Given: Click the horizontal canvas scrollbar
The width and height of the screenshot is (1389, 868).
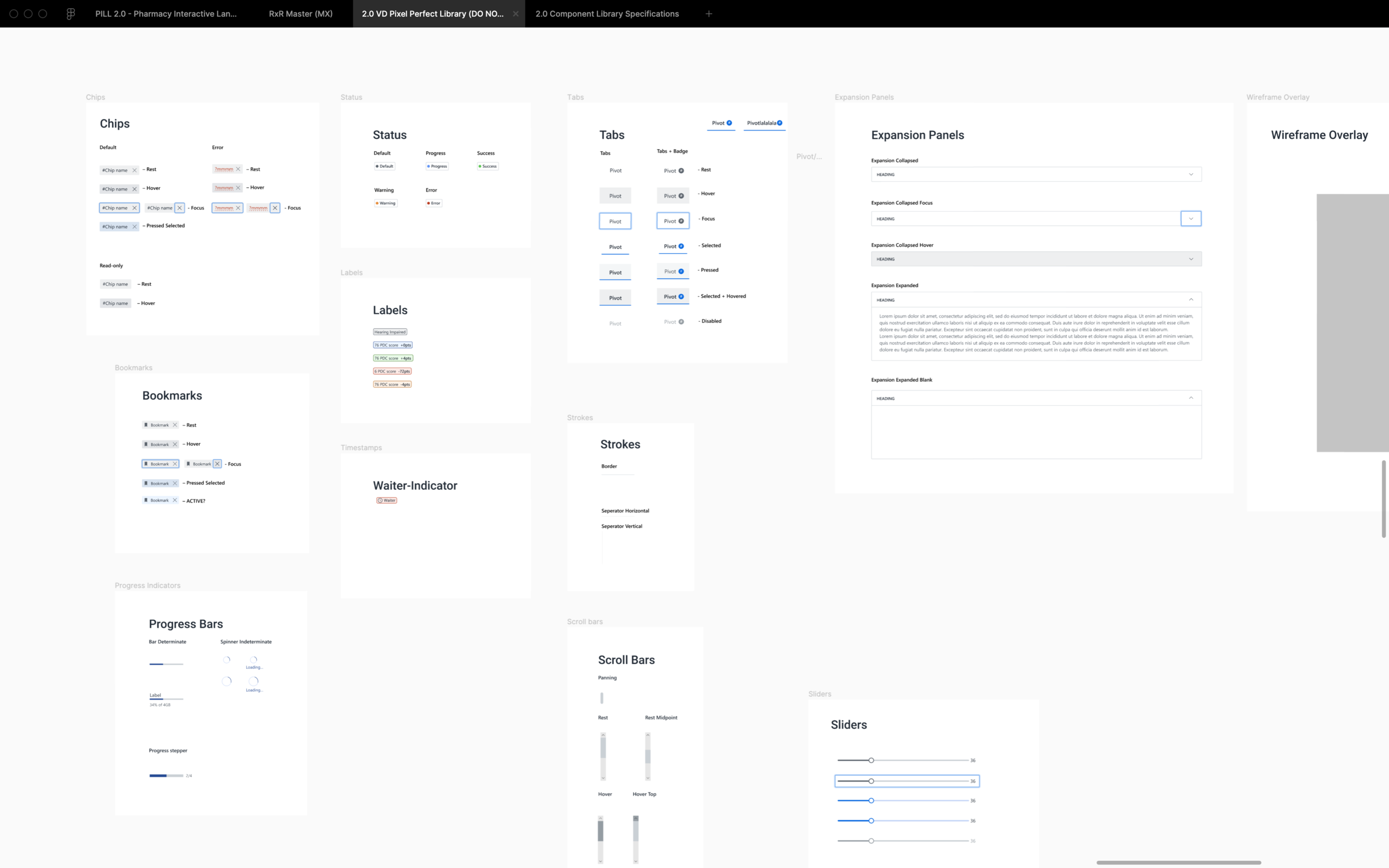Looking at the screenshot, I should [x=1178, y=862].
